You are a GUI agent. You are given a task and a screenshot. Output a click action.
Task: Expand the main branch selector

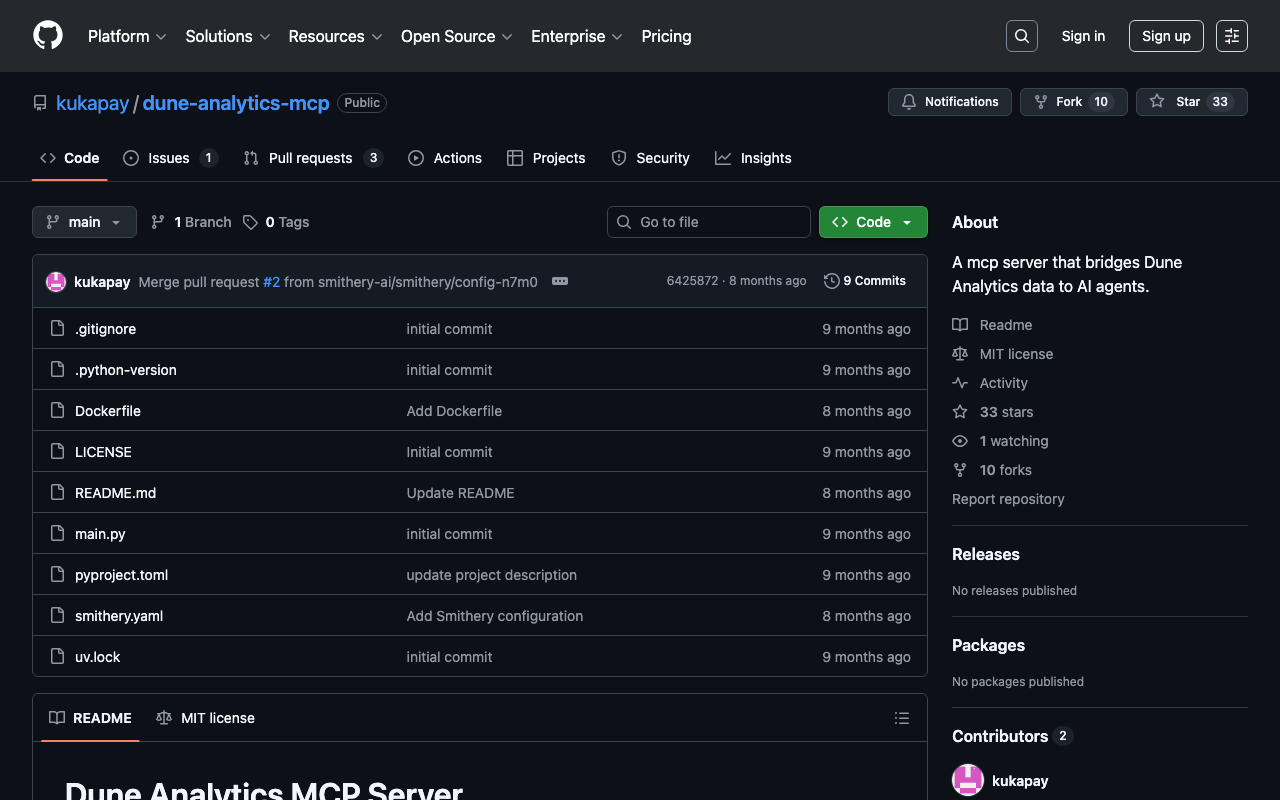(x=84, y=222)
